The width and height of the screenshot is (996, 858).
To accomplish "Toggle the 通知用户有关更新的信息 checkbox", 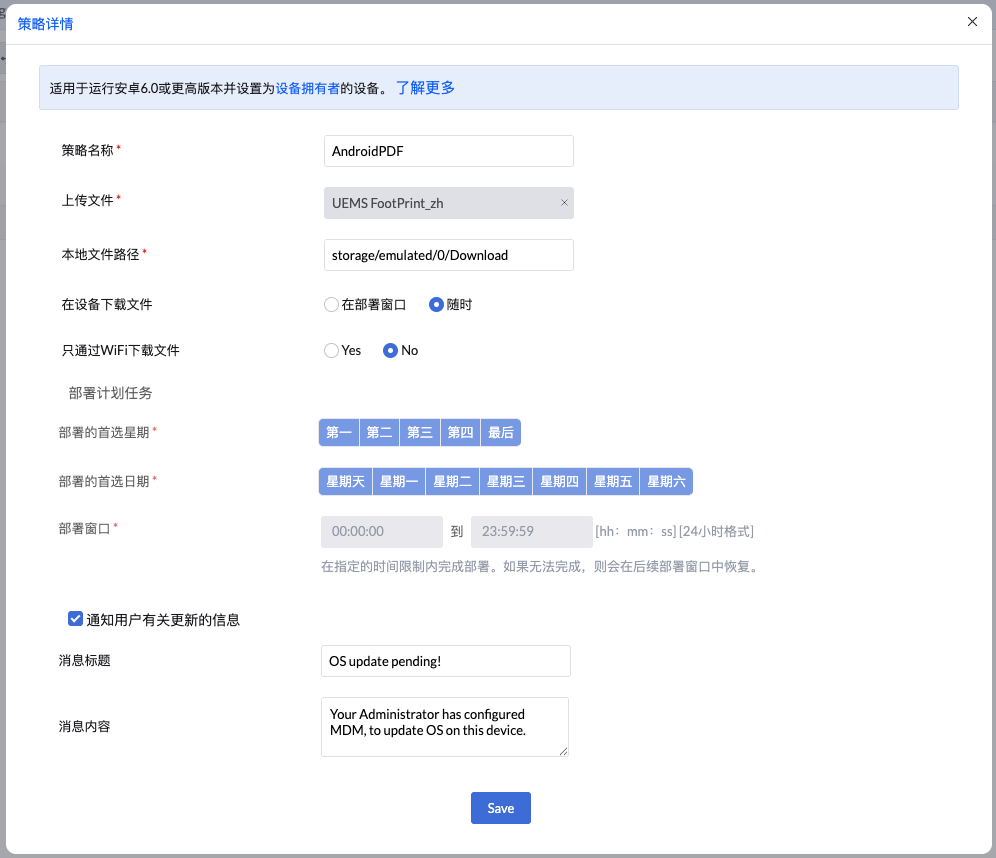I will (x=75, y=619).
